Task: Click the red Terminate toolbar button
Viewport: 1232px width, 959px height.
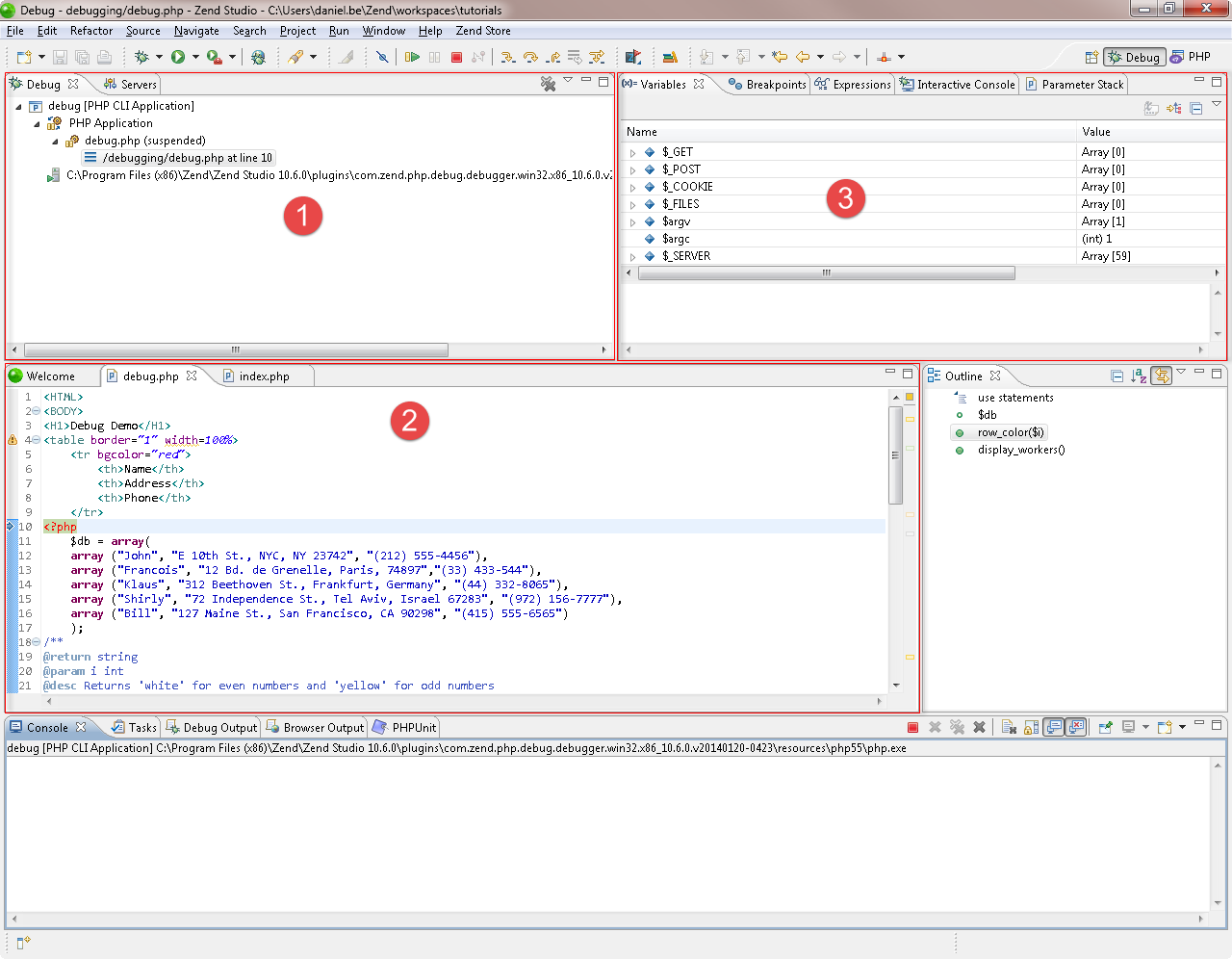Action: pos(456,57)
